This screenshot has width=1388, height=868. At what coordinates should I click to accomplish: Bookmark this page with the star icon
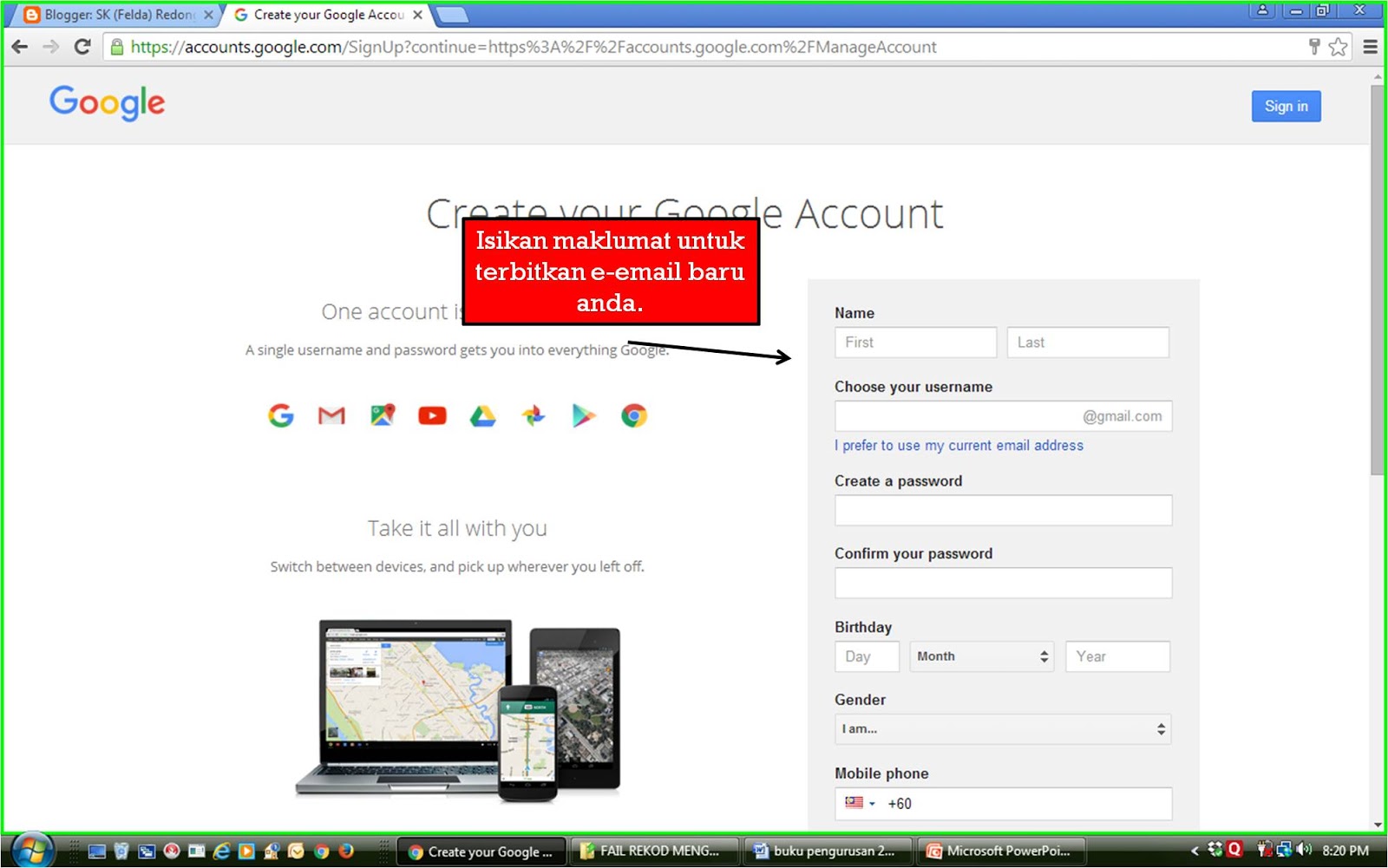click(1339, 47)
